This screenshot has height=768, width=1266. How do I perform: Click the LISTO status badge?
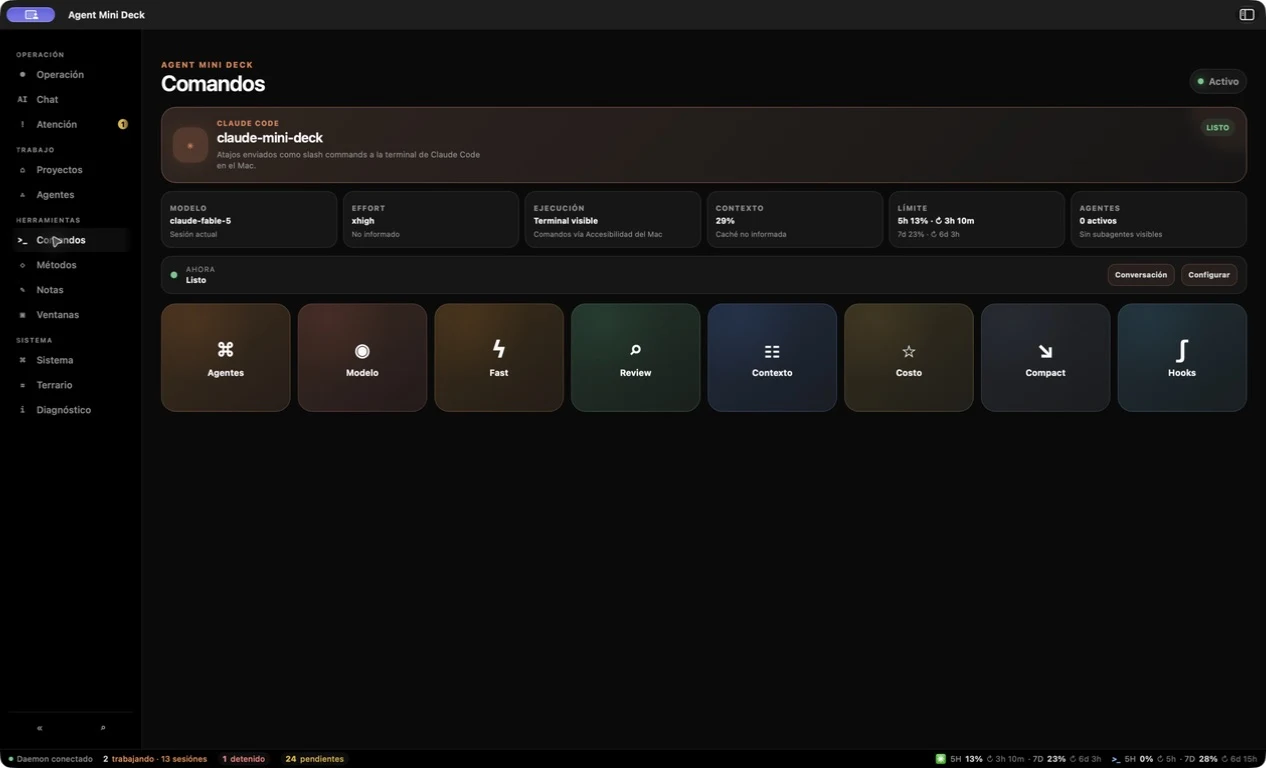1217,128
